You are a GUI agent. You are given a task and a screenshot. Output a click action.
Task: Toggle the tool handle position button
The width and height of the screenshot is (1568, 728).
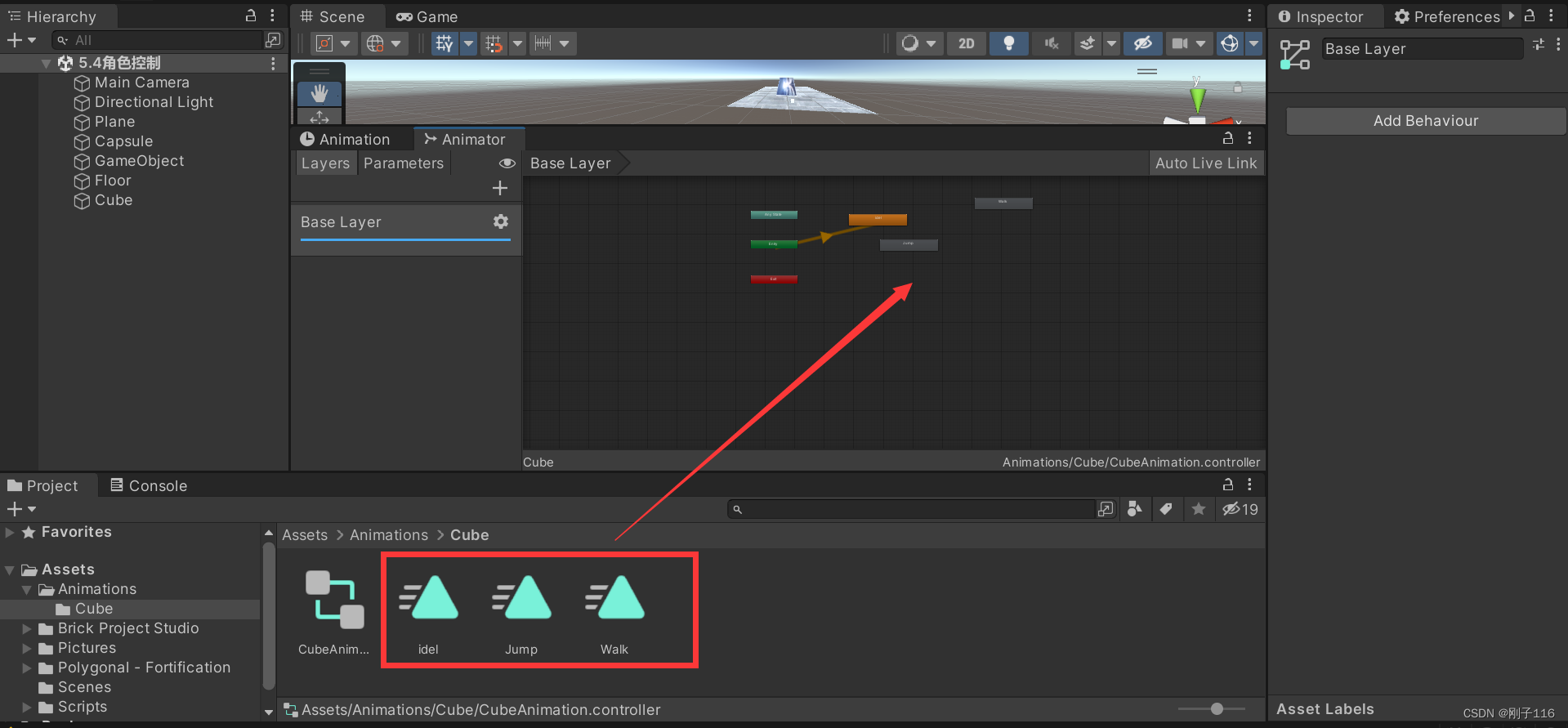(x=324, y=43)
